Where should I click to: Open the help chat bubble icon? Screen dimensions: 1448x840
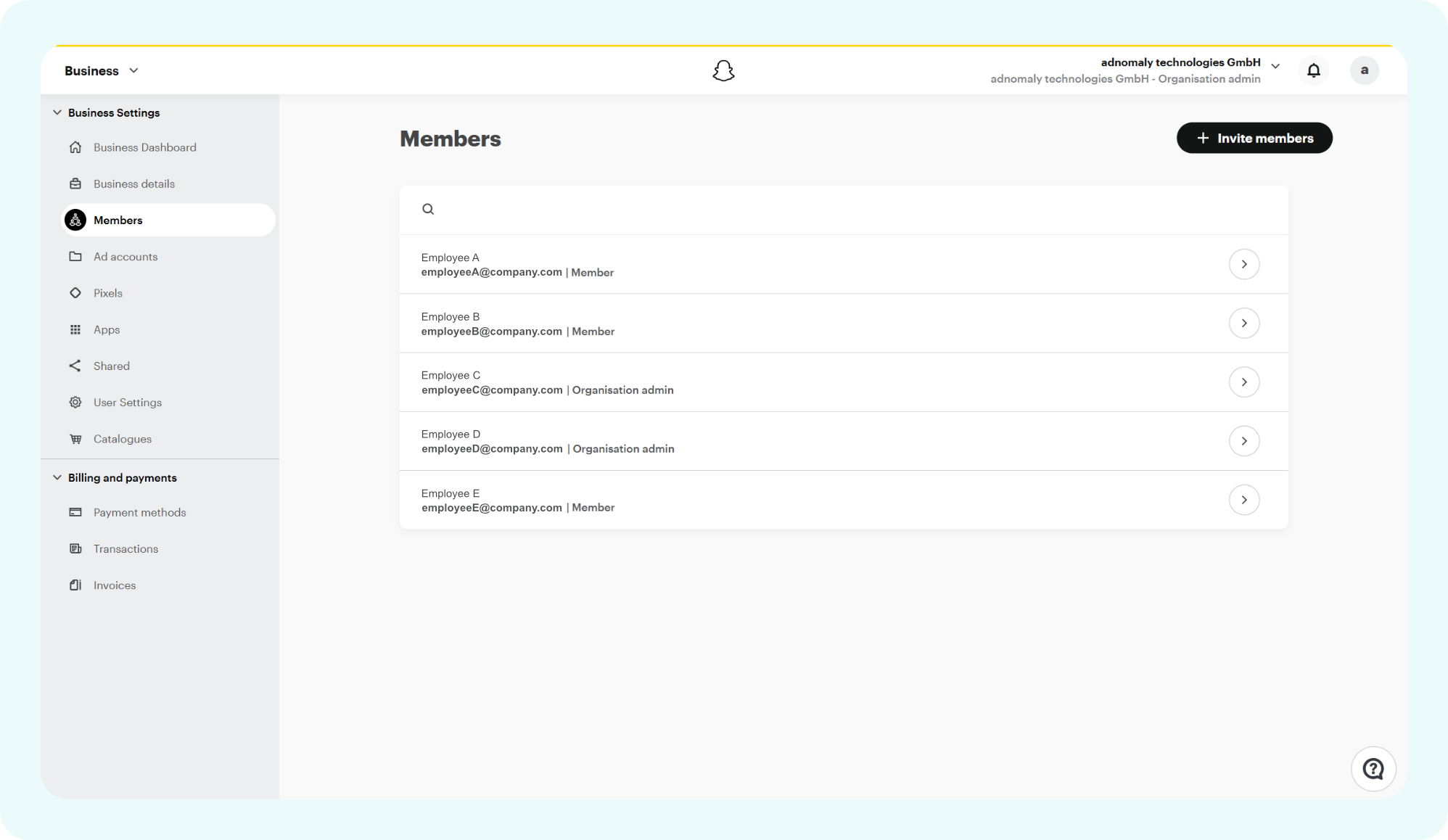click(1373, 769)
